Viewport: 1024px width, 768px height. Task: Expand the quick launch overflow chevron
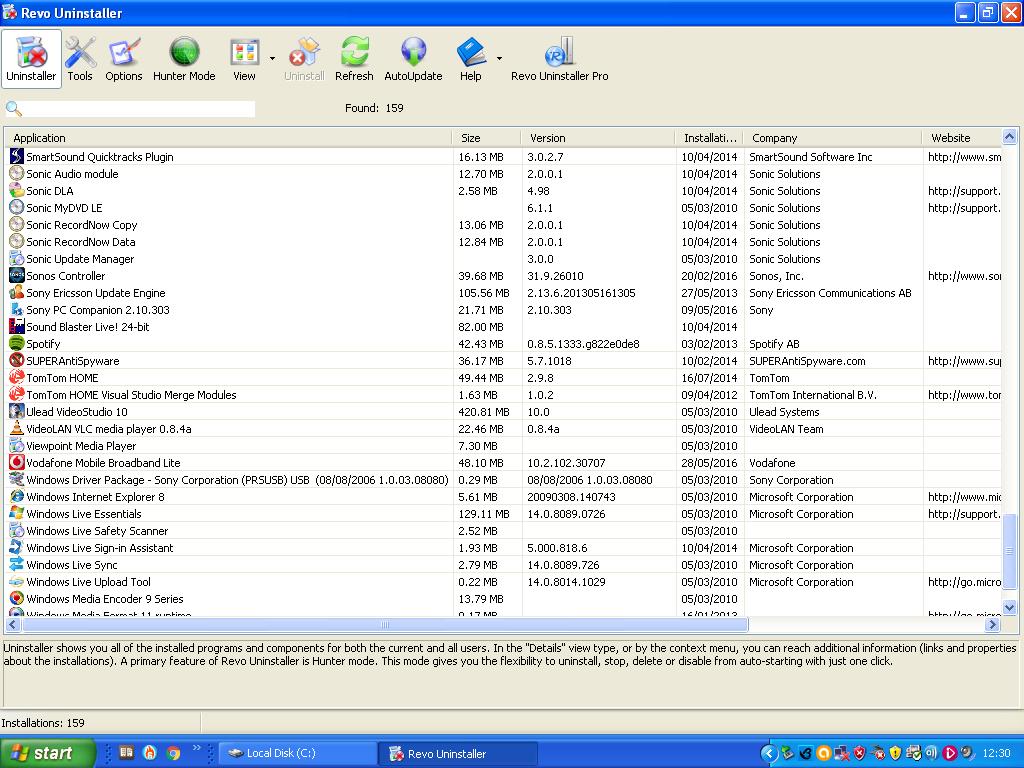196,748
